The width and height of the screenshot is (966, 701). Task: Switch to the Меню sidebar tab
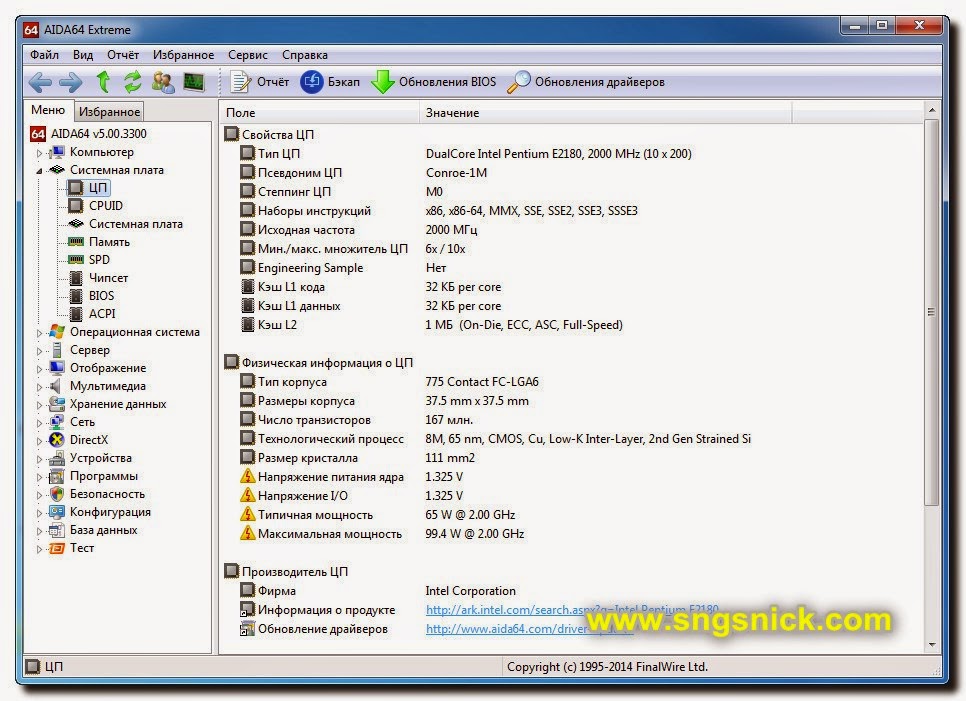pos(48,110)
